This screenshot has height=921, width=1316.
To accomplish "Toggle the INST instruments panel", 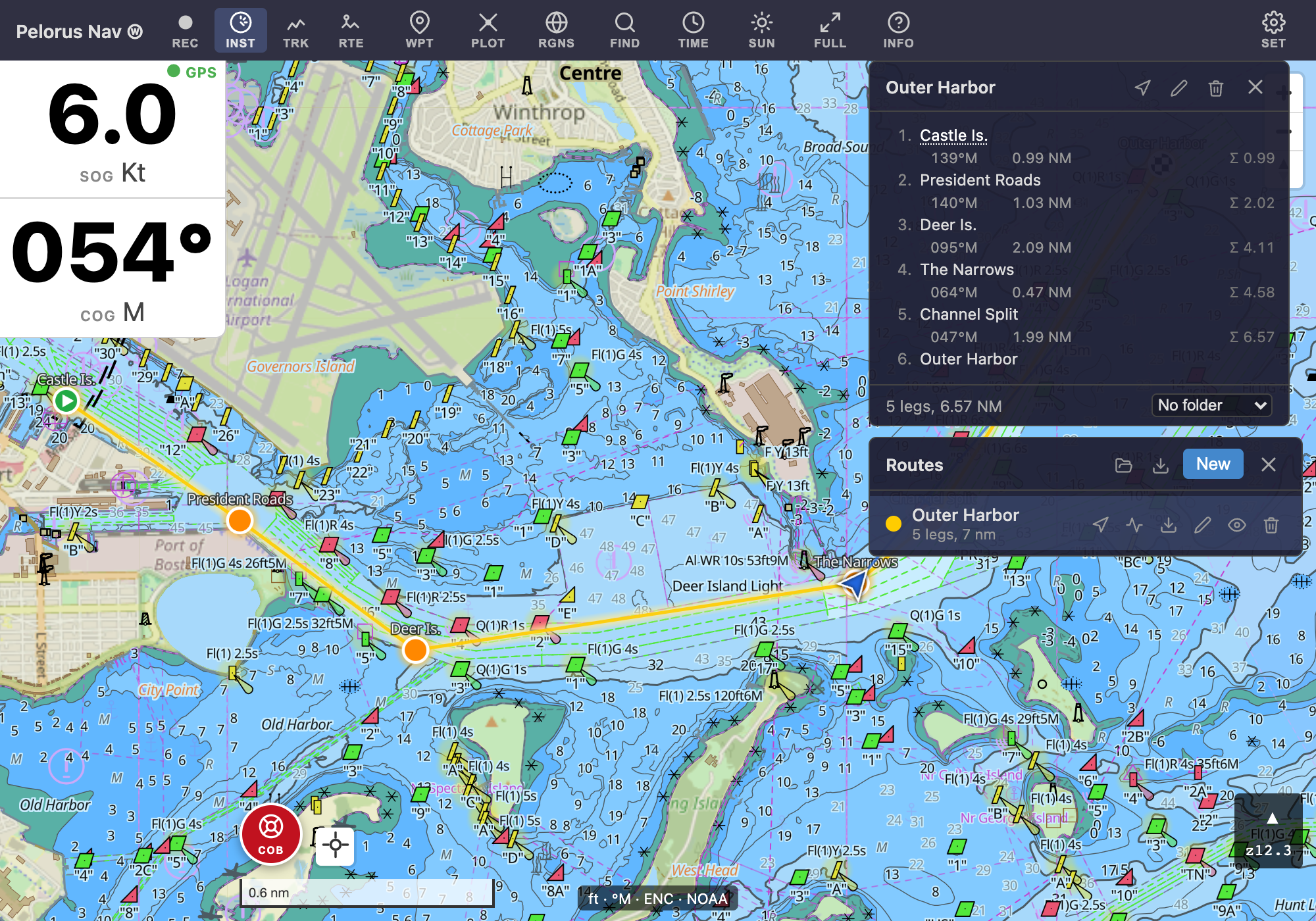I will pyautogui.click(x=240, y=30).
